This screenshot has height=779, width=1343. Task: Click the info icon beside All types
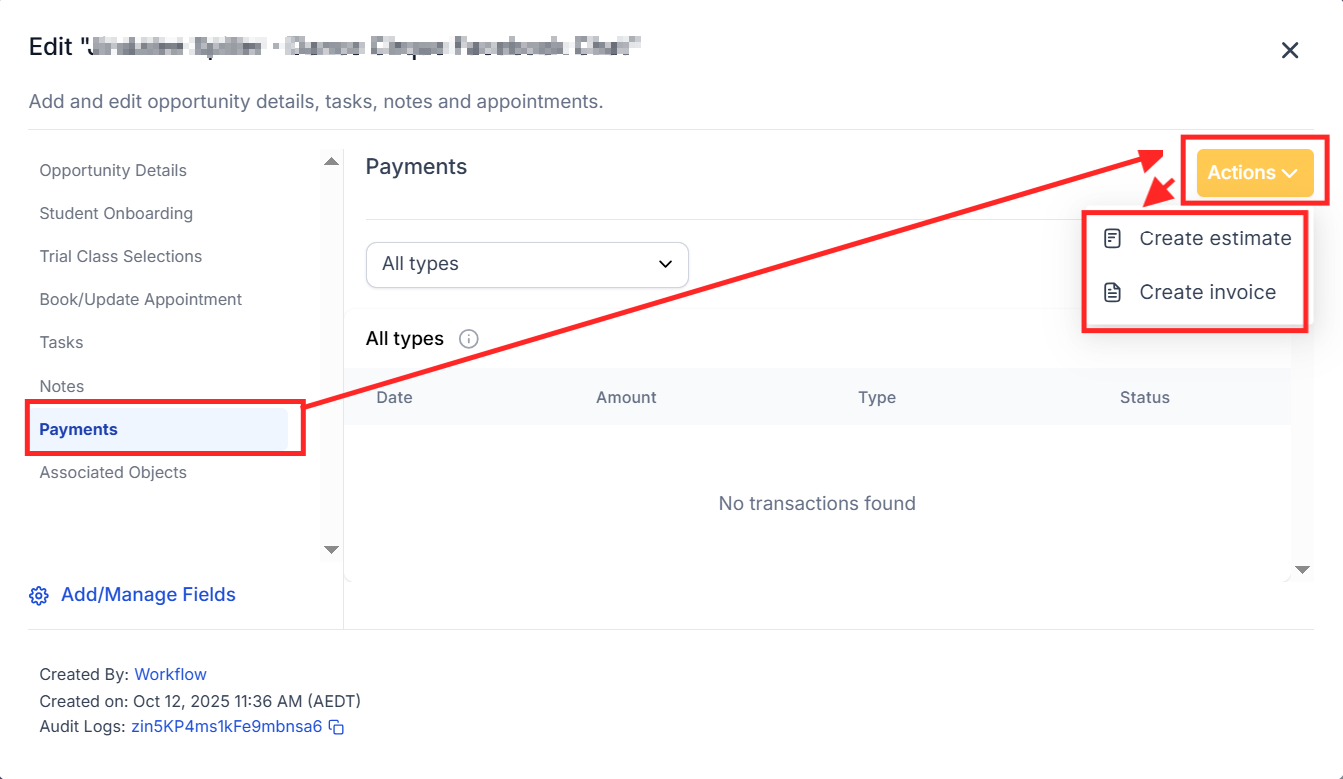coord(468,339)
